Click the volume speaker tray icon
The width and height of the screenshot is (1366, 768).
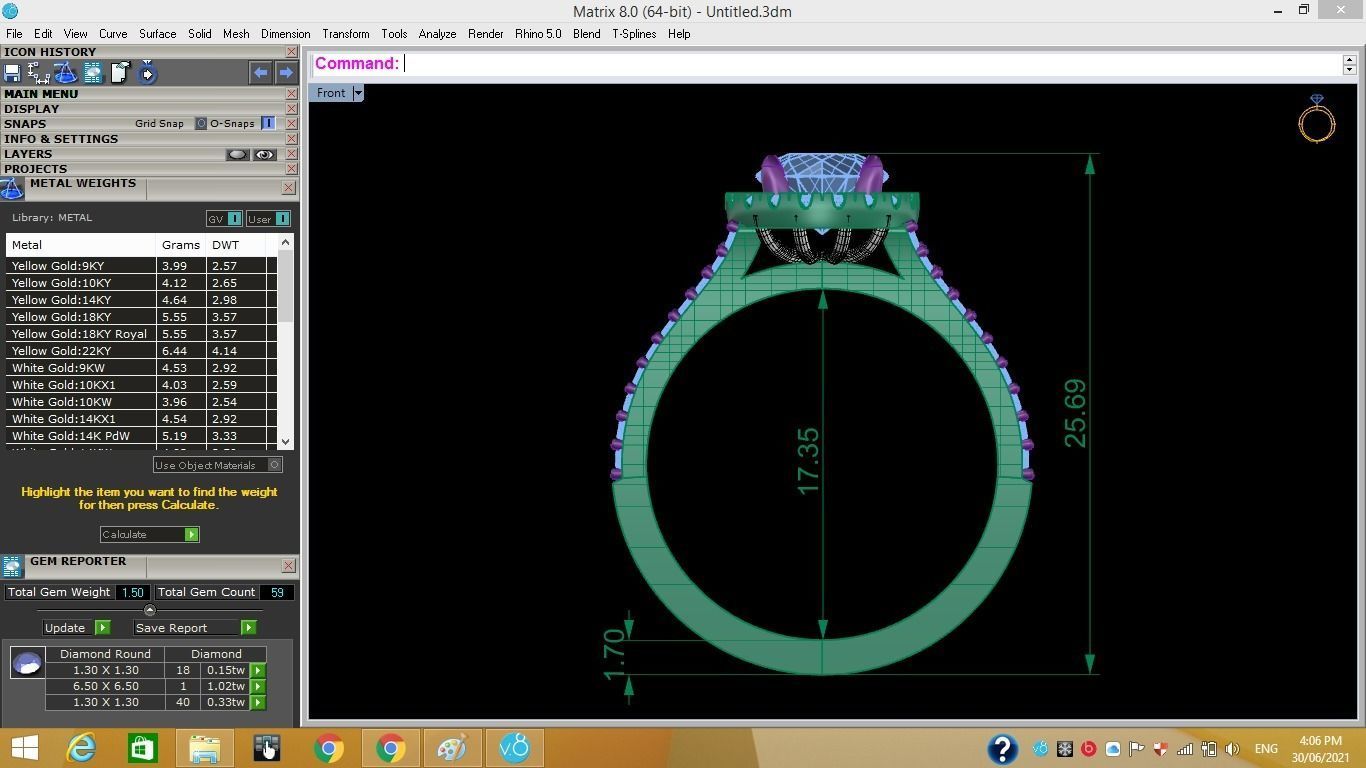coord(1233,748)
